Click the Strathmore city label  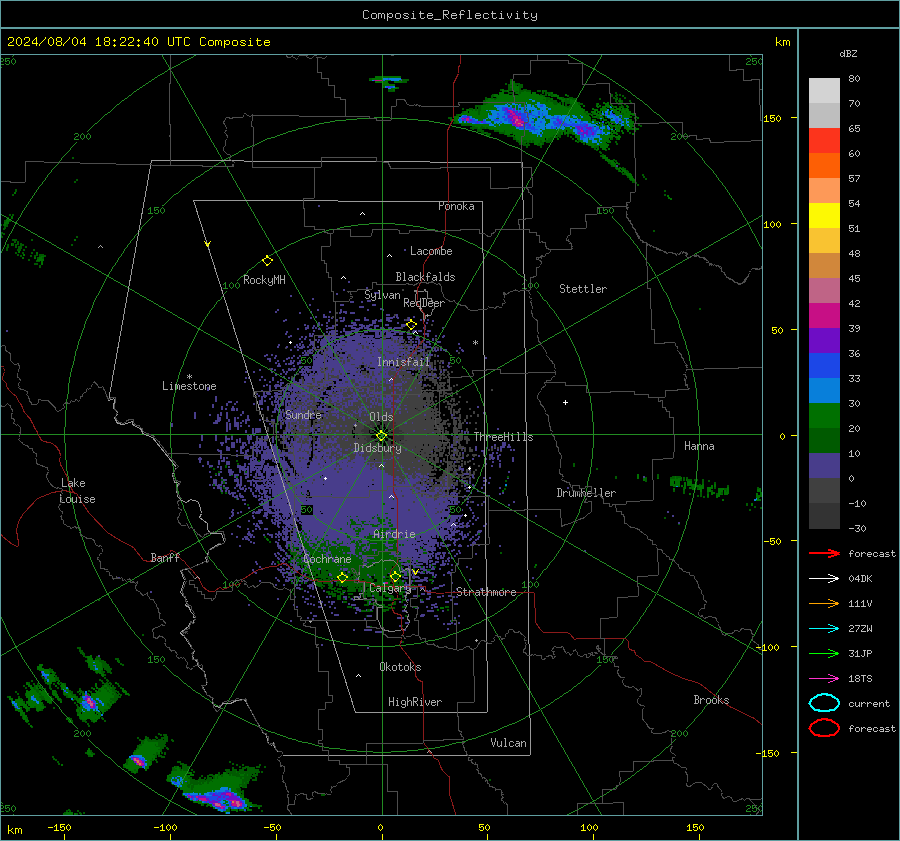(x=486, y=592)
